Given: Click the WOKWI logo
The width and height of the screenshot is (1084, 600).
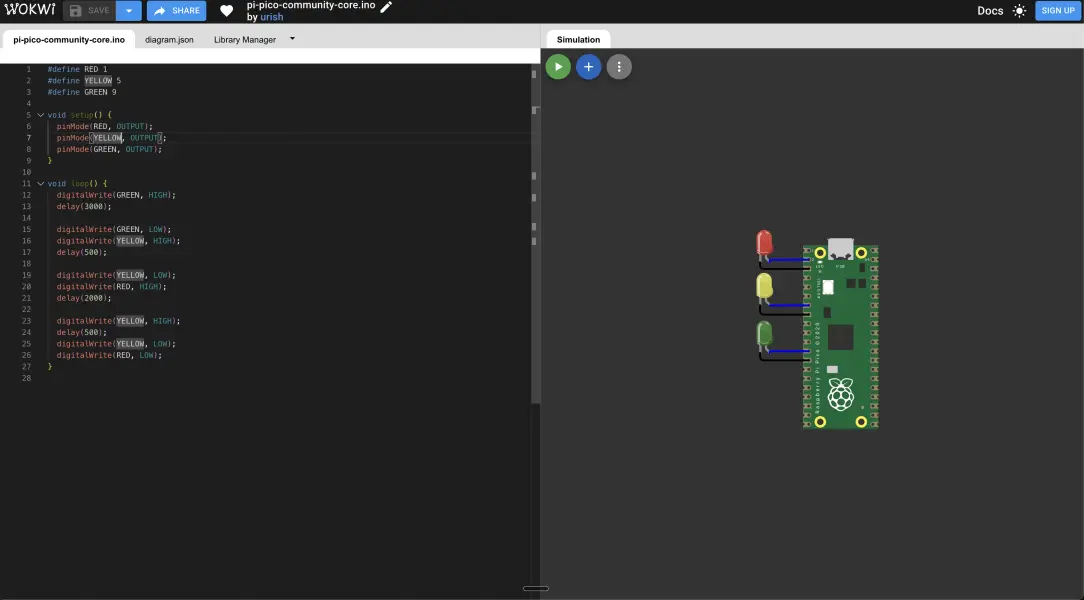Looking at the screenshot, I should click(x=31, y=9).
